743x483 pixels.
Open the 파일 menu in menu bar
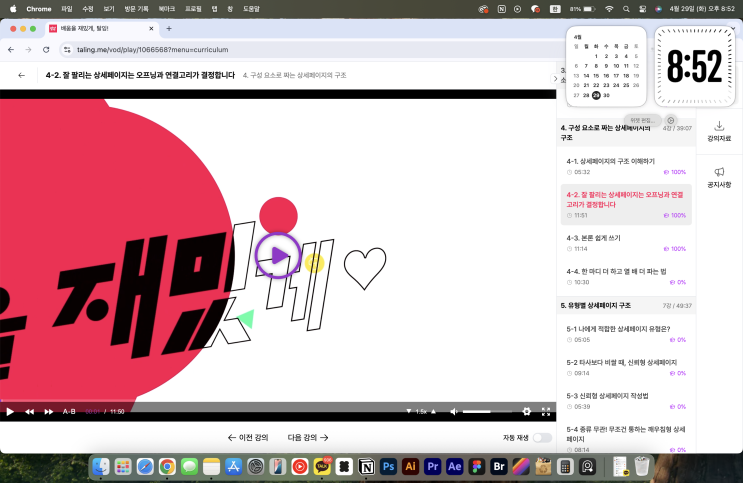66,9
